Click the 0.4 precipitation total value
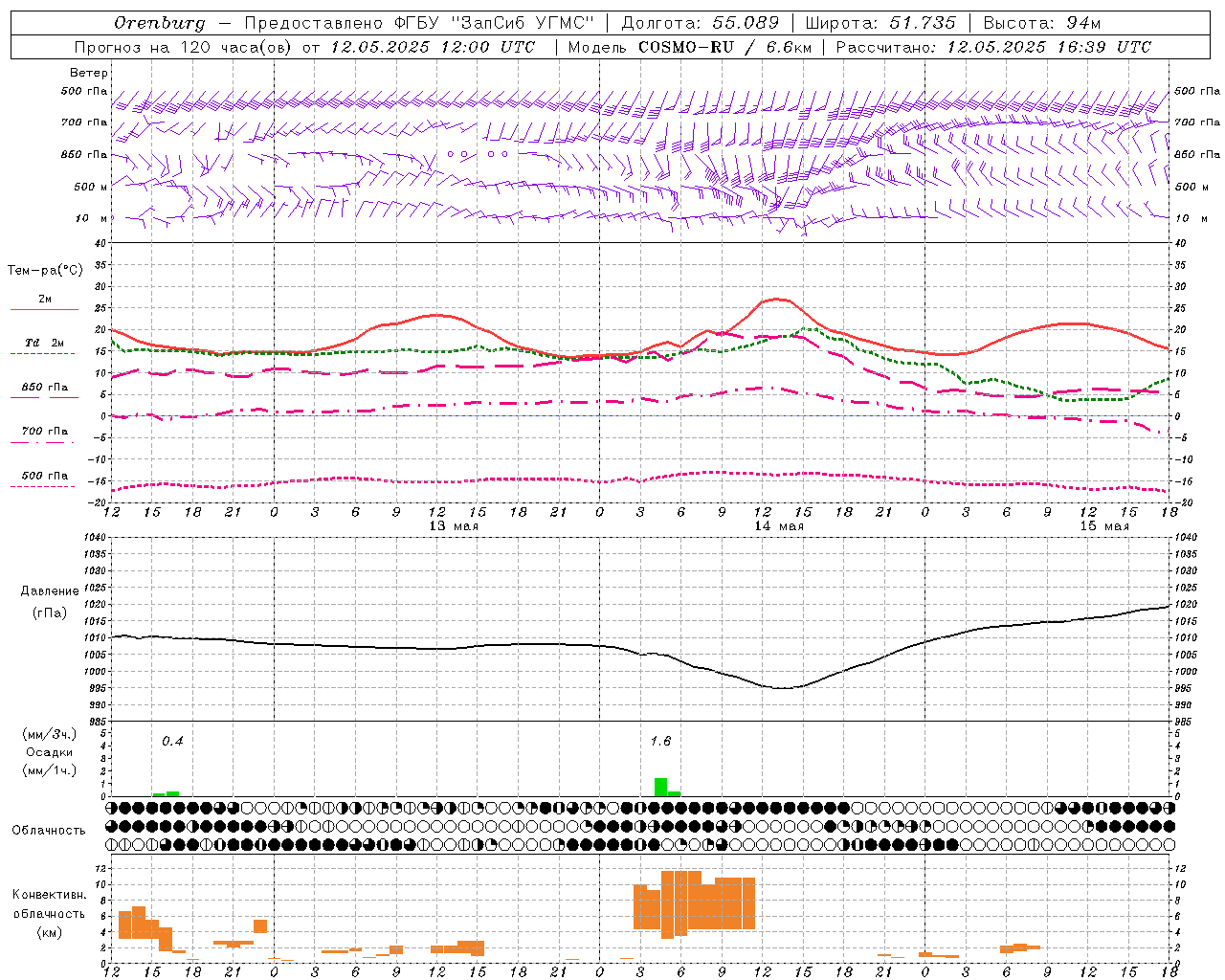 (172, 741)
